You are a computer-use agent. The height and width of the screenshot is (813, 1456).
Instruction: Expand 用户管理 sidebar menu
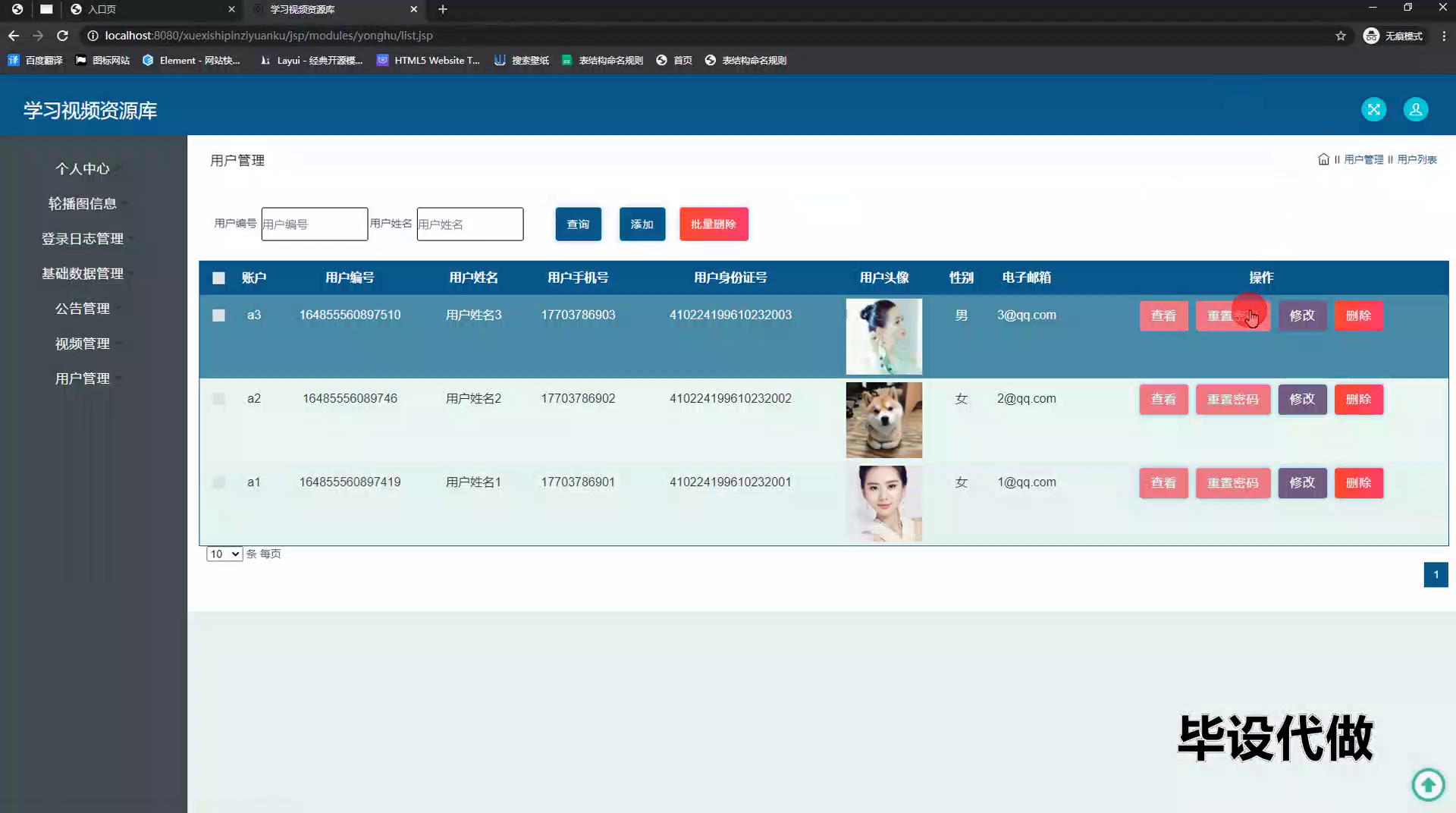(x=83, y=378)
